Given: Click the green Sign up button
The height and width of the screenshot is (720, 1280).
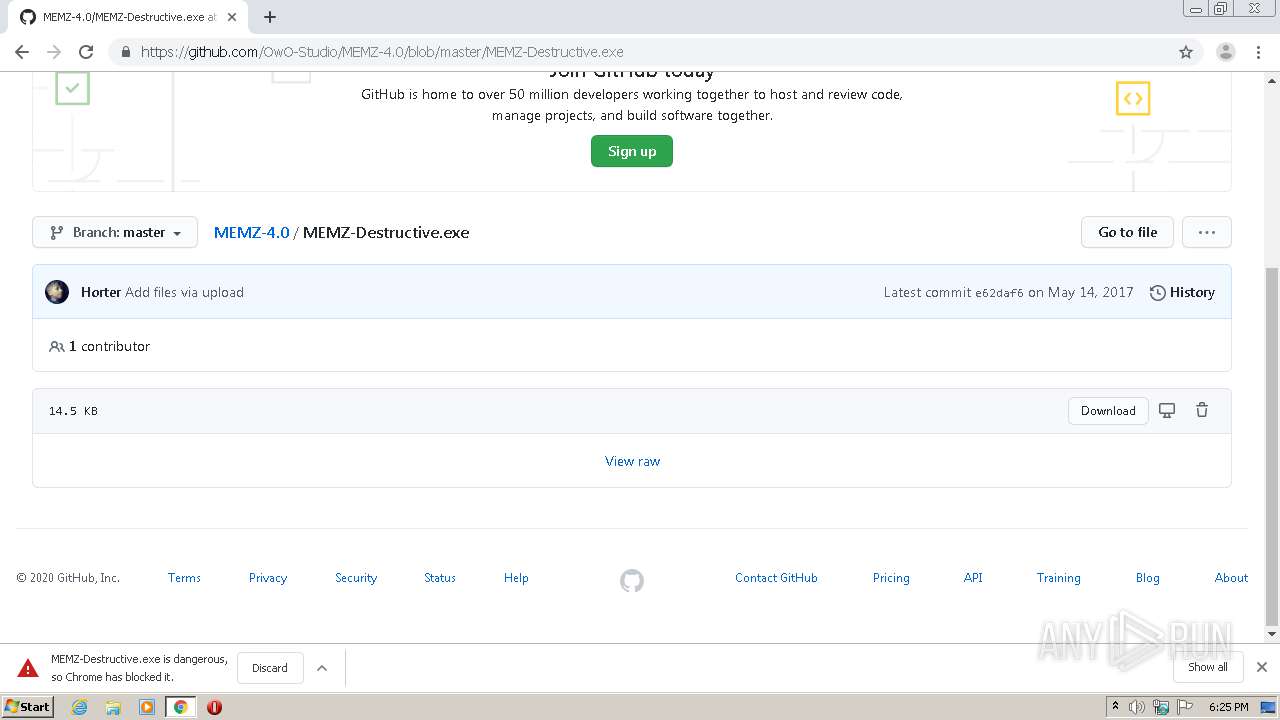Looking at the screenshot, I should (x=632, y=151).
